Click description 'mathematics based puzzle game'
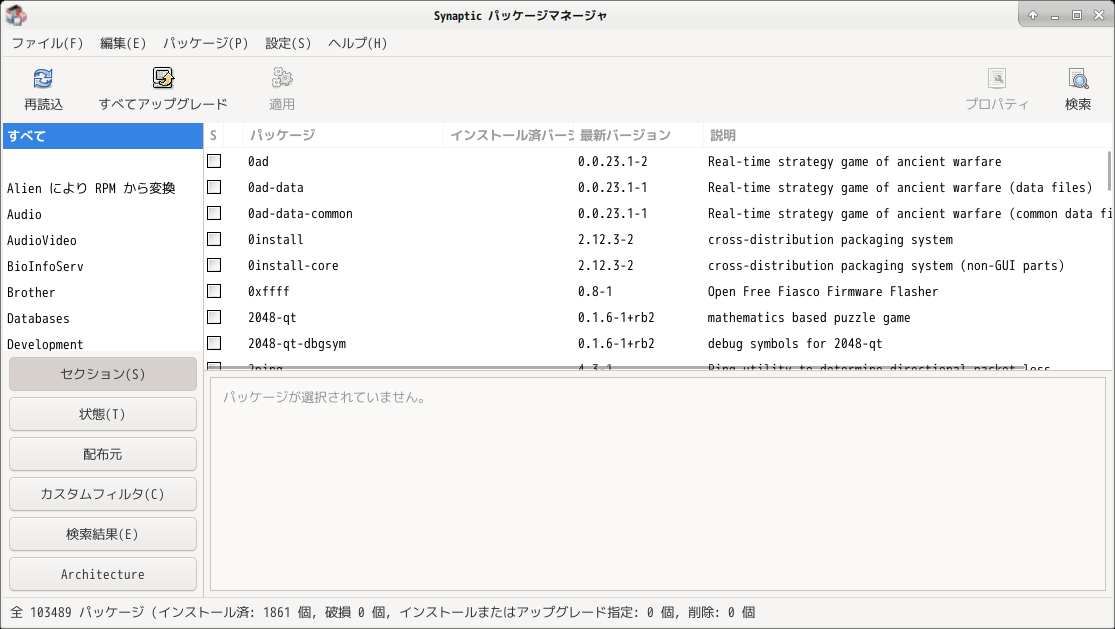The height and width of the screenshot is (629, 1115). pos(809,318)
